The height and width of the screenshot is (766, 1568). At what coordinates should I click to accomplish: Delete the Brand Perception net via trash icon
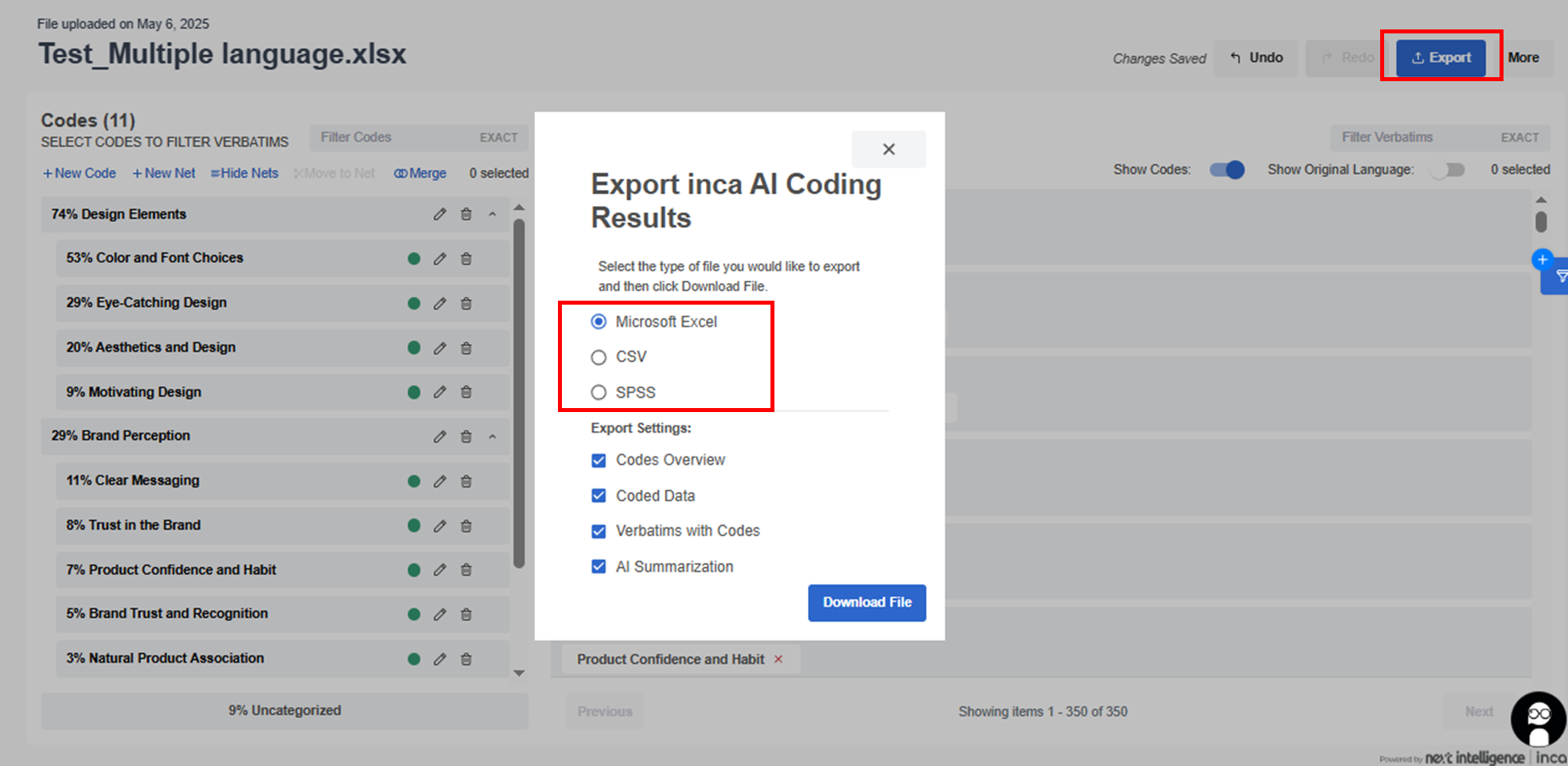(466, 436)
